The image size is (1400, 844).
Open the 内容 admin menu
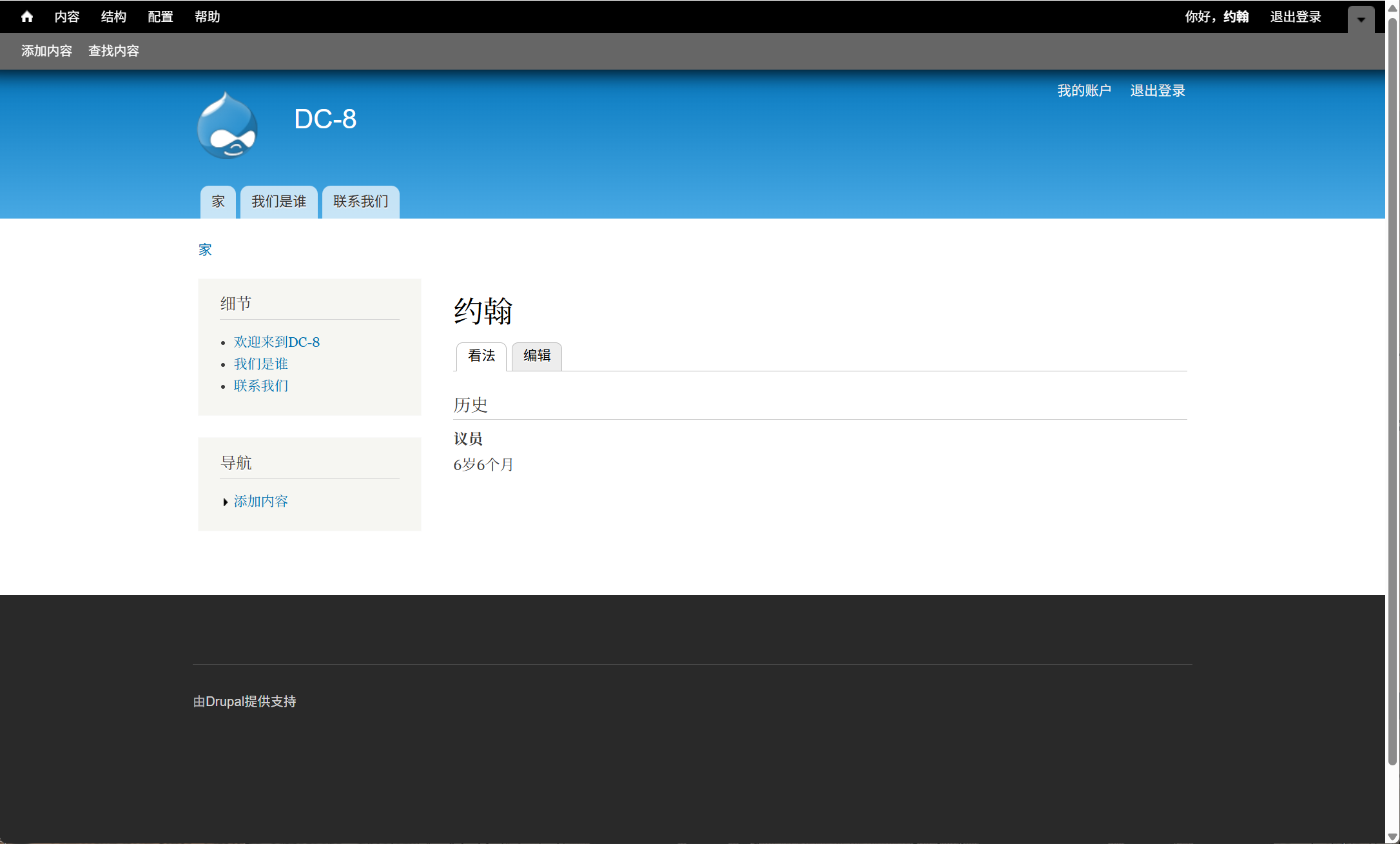click(x=67, y=17)
